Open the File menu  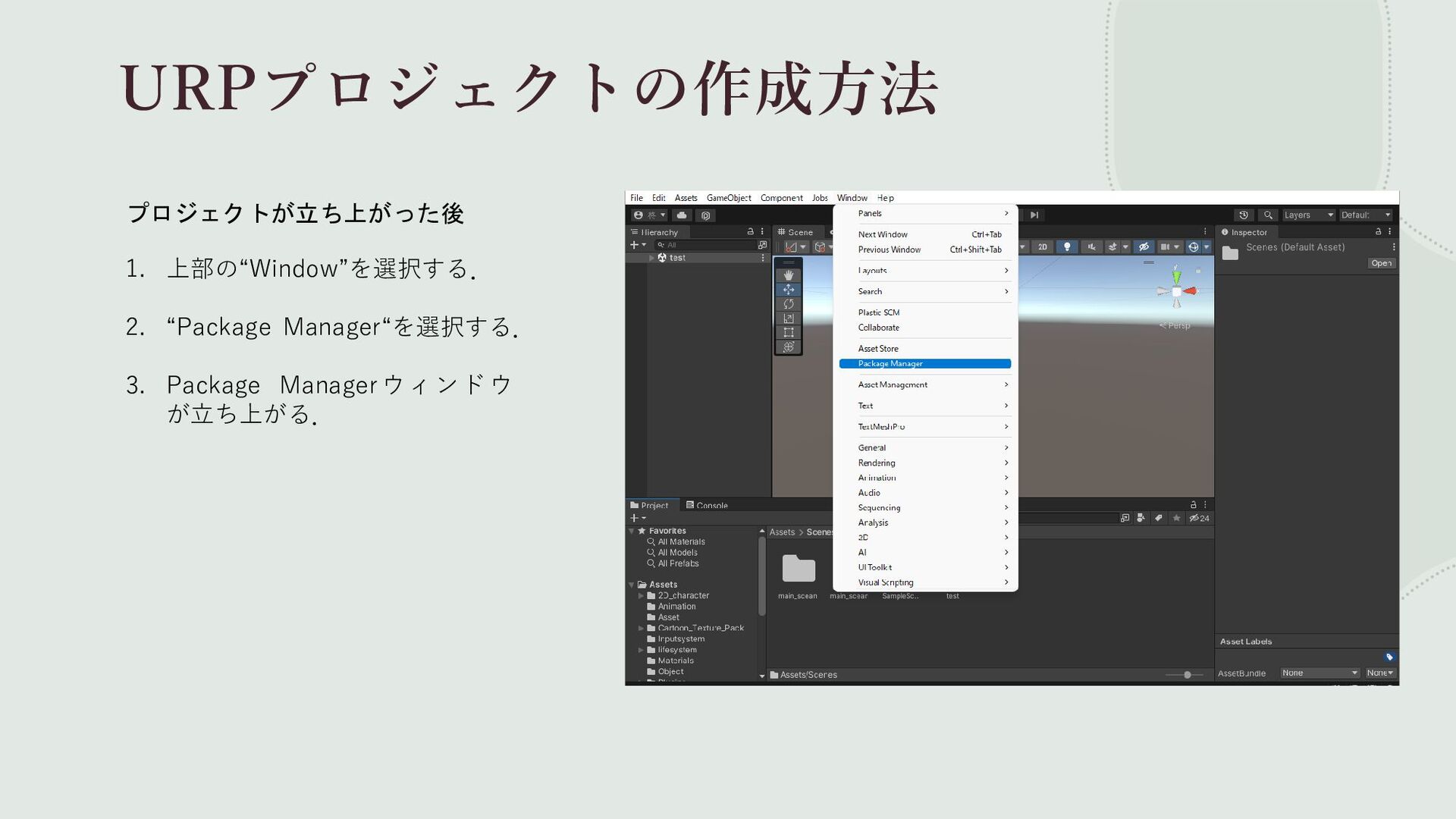pyautogui.click(x=636, y=198)
